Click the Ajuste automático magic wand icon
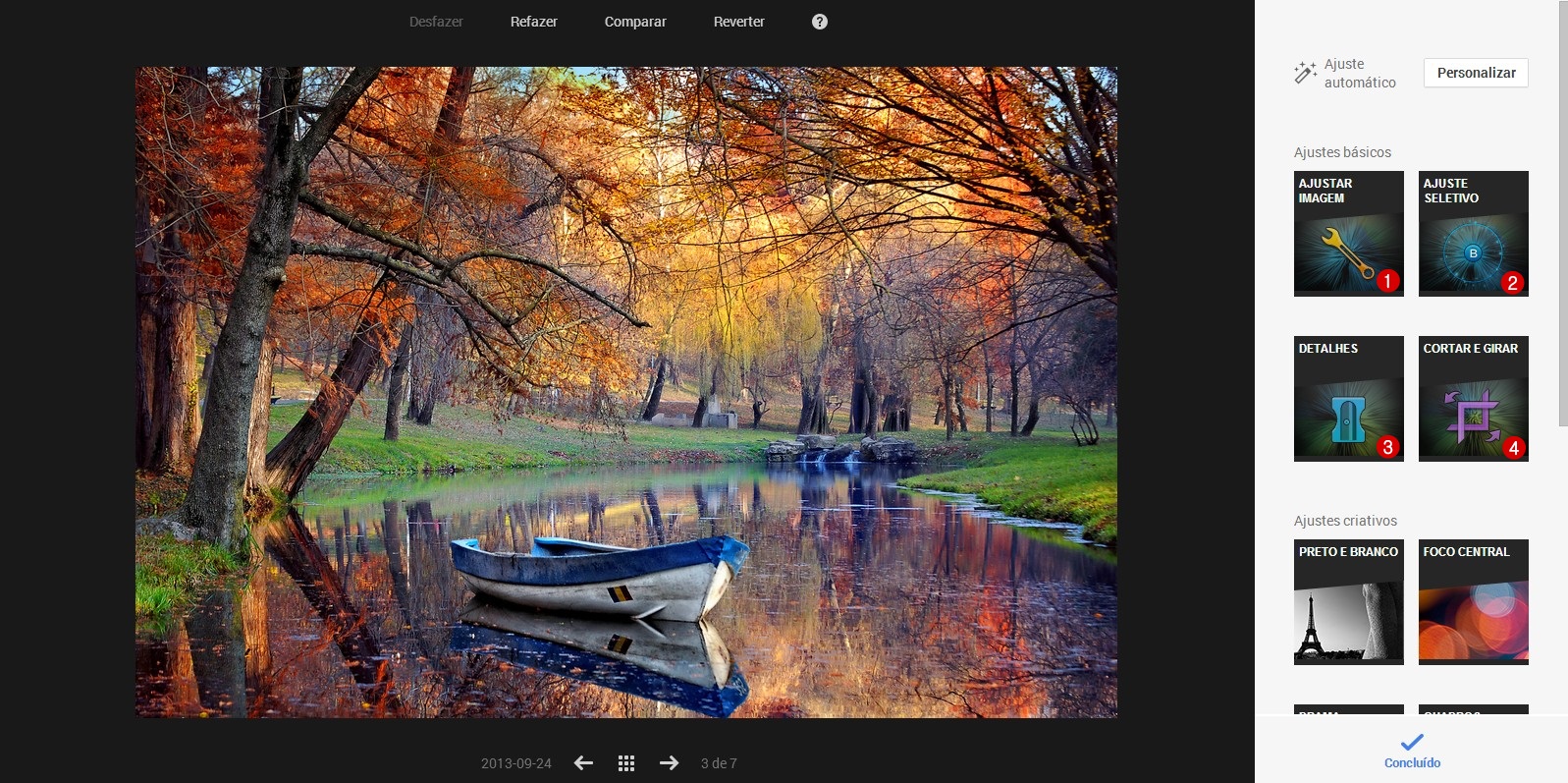 tap(1305, 73)
